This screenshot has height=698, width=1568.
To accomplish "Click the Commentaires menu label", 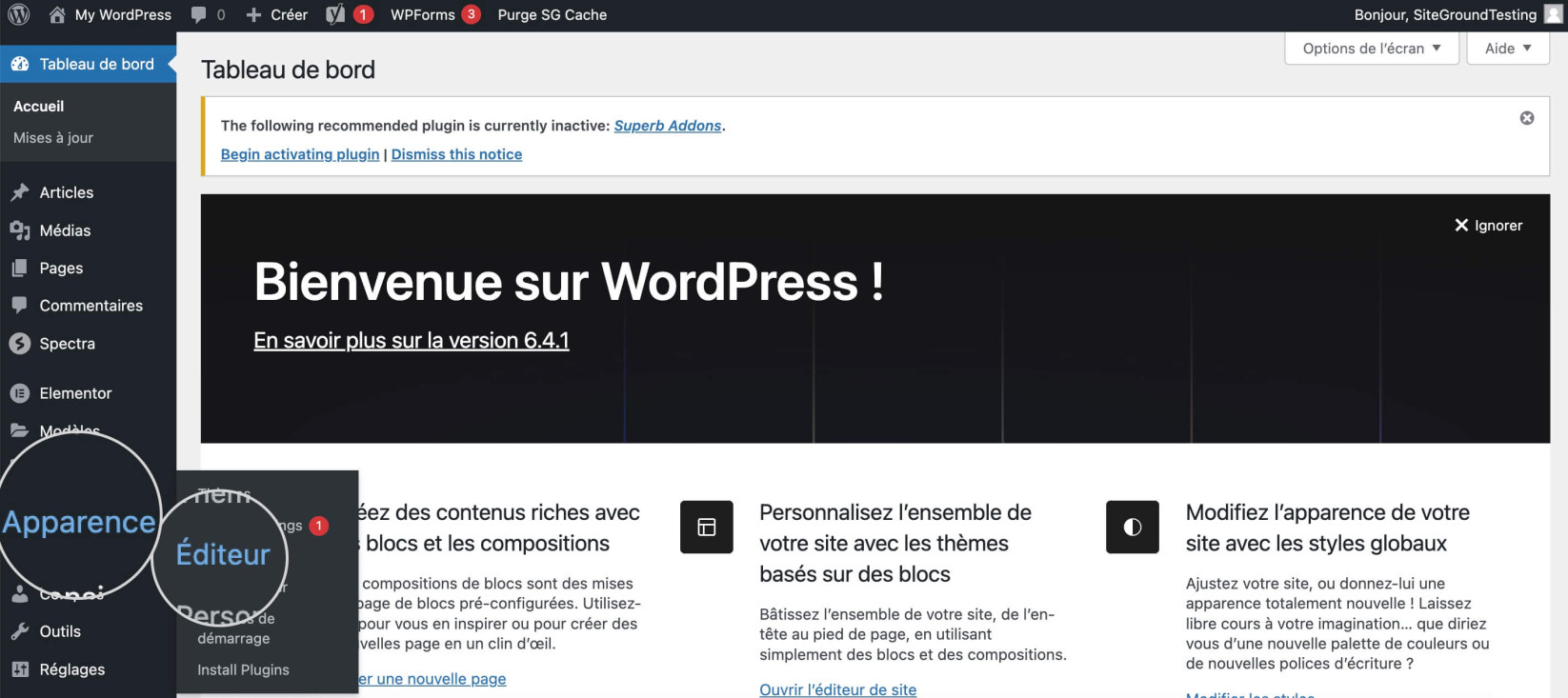I will [91, 306].
